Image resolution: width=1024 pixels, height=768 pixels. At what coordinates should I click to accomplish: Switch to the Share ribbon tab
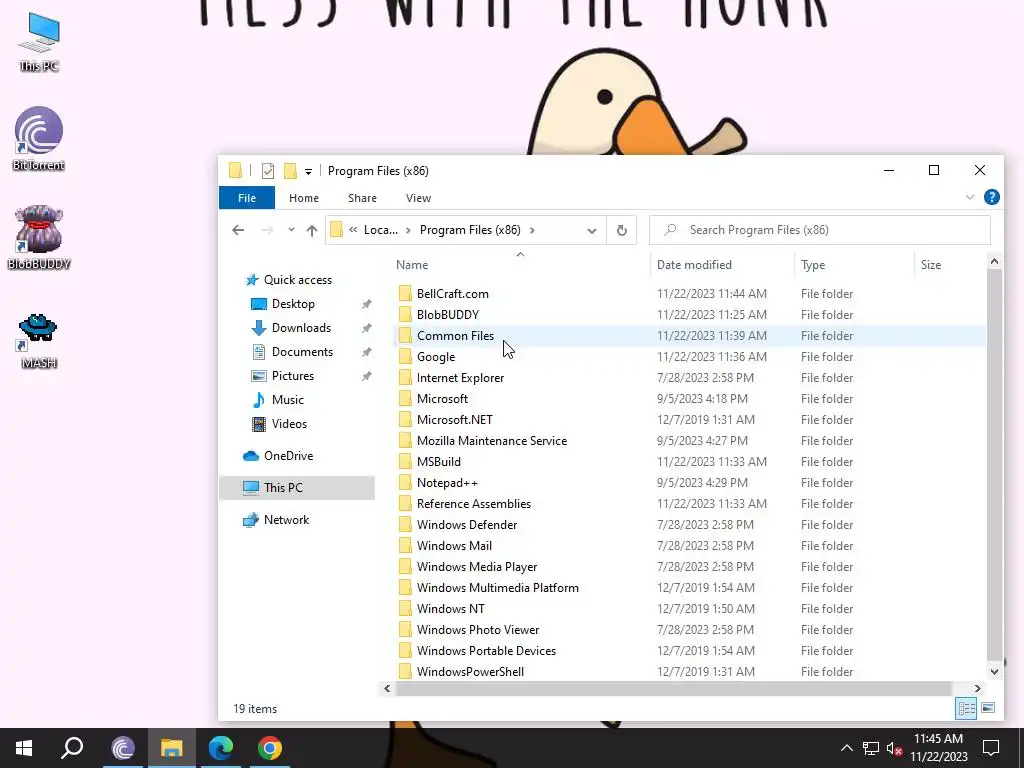tap(362, 198)
